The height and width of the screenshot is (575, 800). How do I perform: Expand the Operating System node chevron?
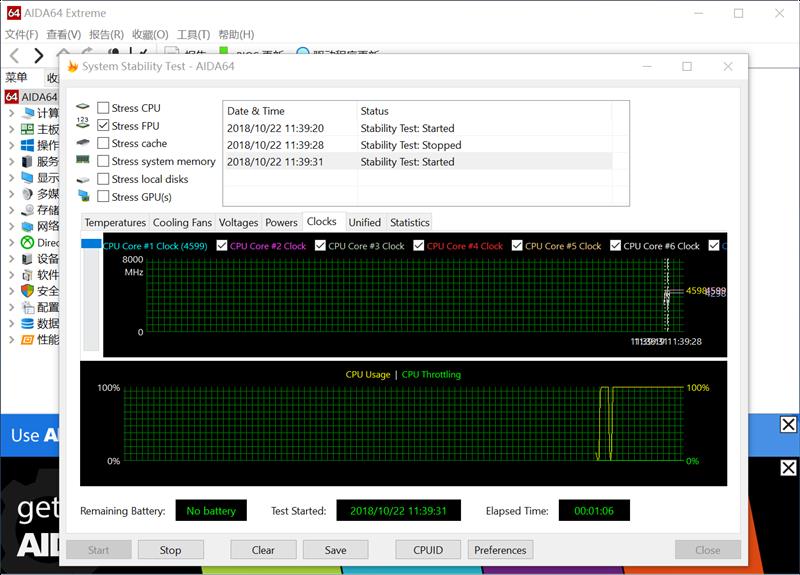click(x=11, y=145)
